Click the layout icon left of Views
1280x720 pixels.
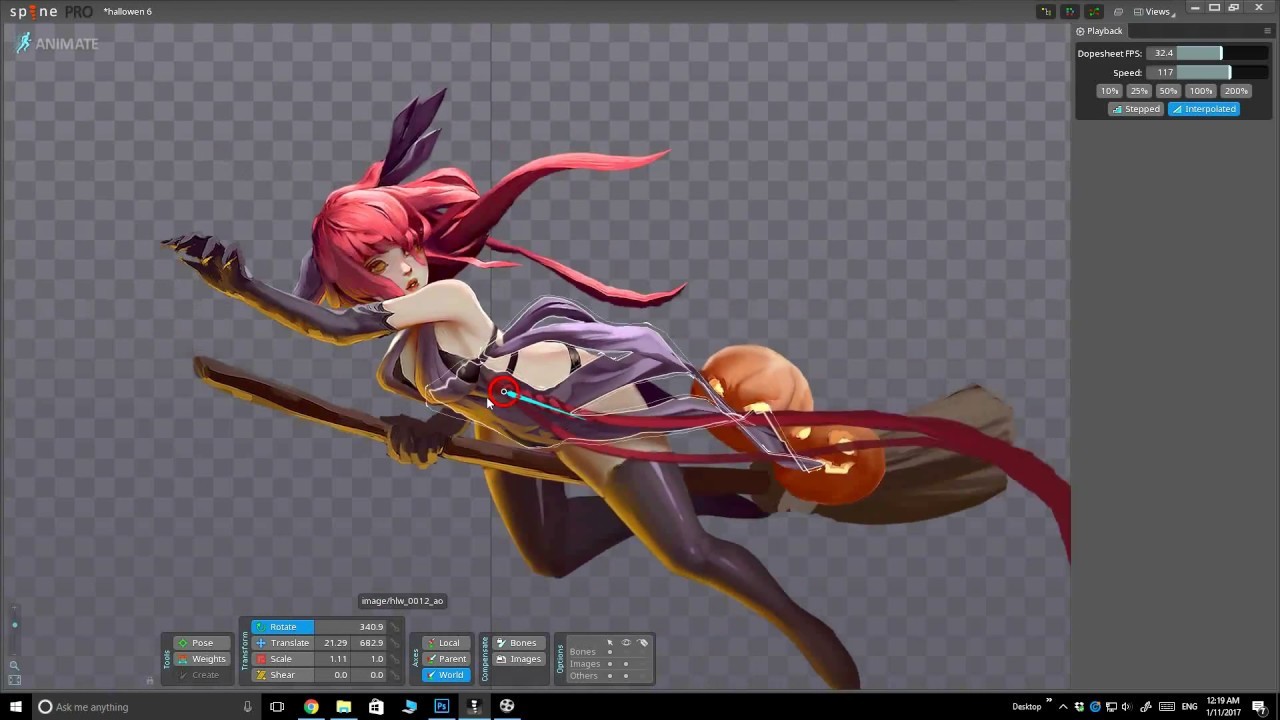(x=1118, y=12)
